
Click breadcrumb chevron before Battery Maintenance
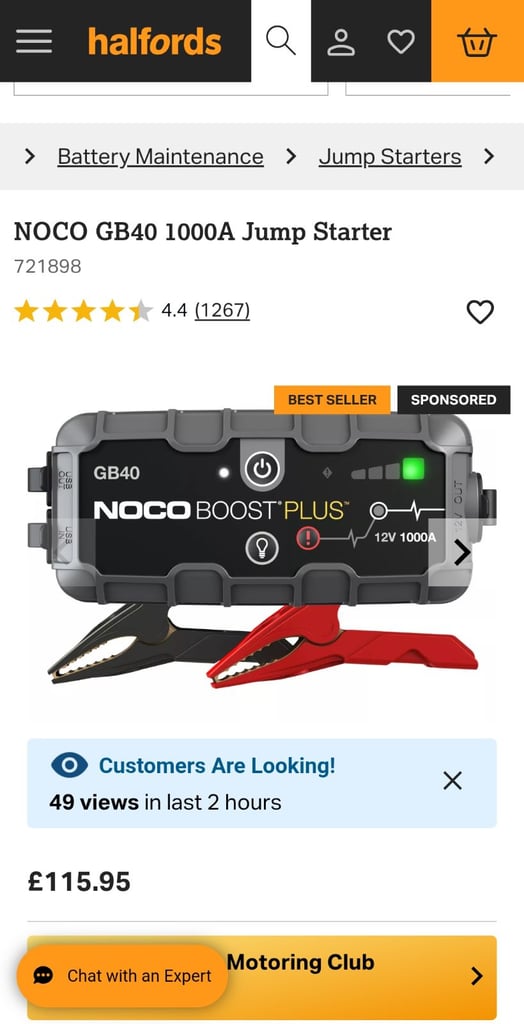click(x=29, y=157)
